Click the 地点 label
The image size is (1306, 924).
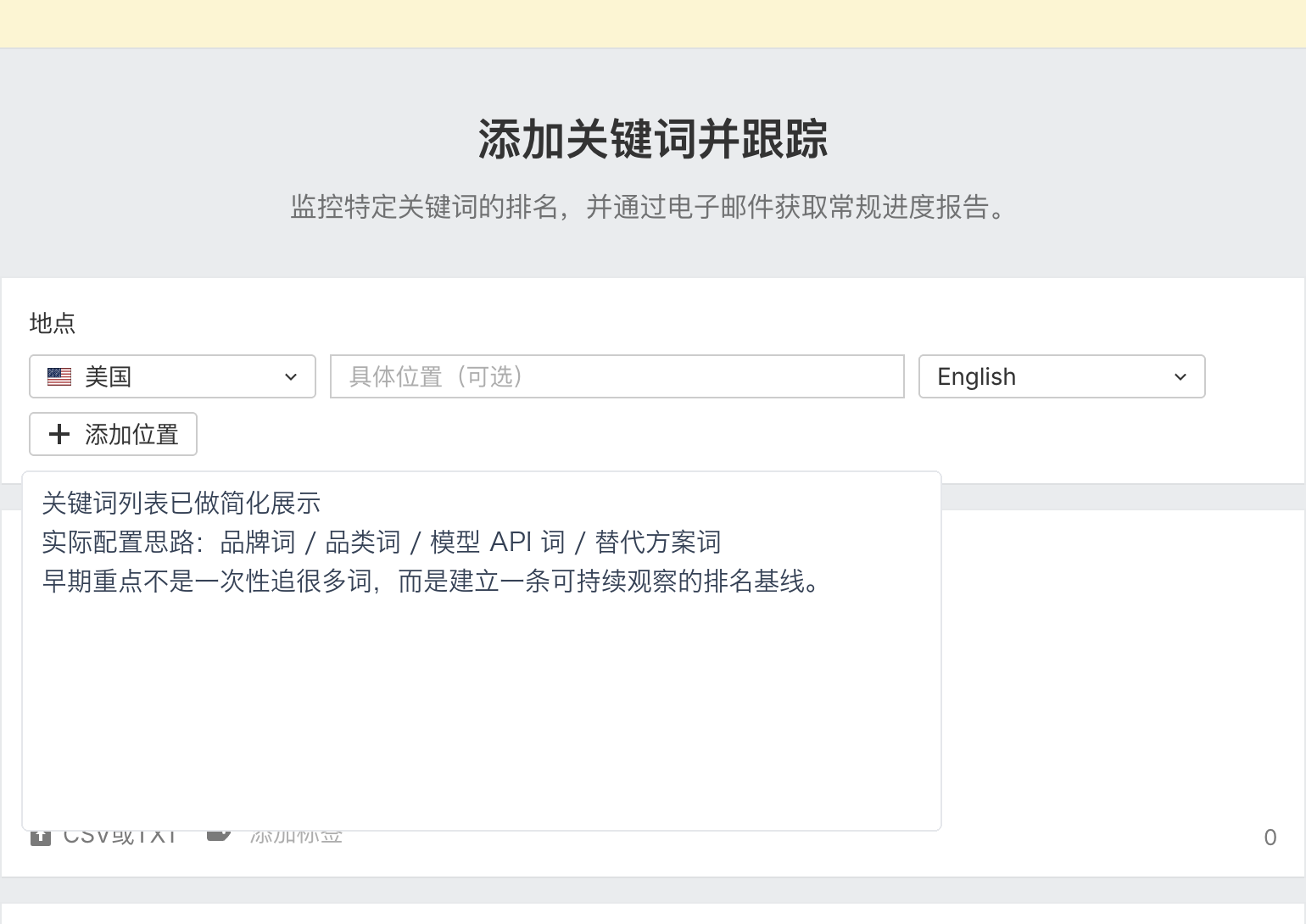pyautogui.click(x=53, y=323)
